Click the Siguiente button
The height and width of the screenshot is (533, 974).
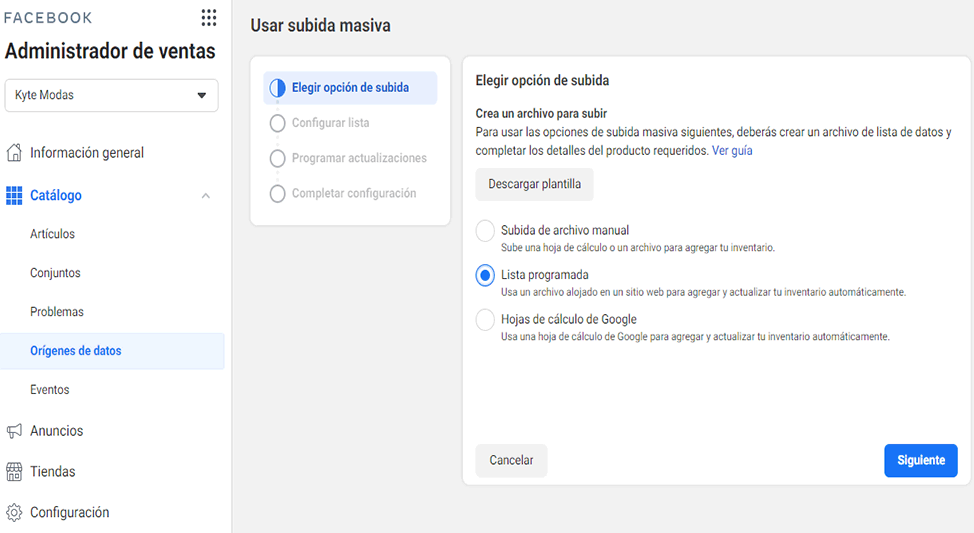[921, 460]
